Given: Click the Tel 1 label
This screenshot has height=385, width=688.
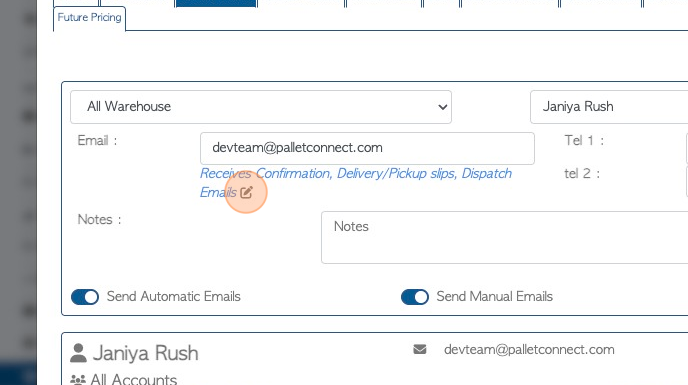Looking at the screenshot, I should click(584, 140).
